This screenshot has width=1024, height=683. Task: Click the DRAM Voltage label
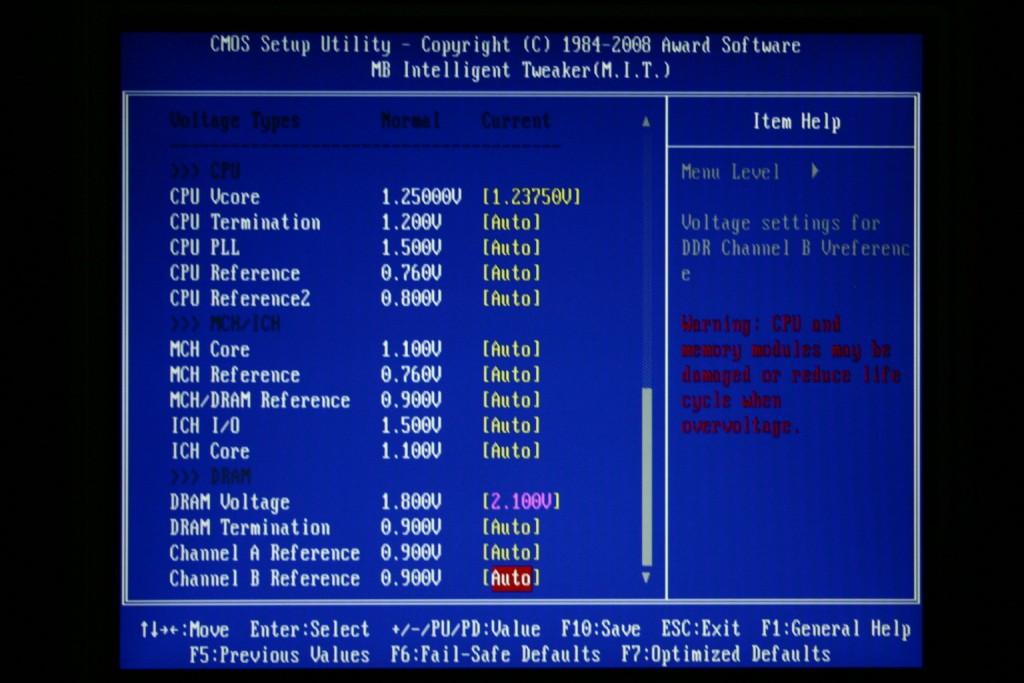(x=230, y=503)
